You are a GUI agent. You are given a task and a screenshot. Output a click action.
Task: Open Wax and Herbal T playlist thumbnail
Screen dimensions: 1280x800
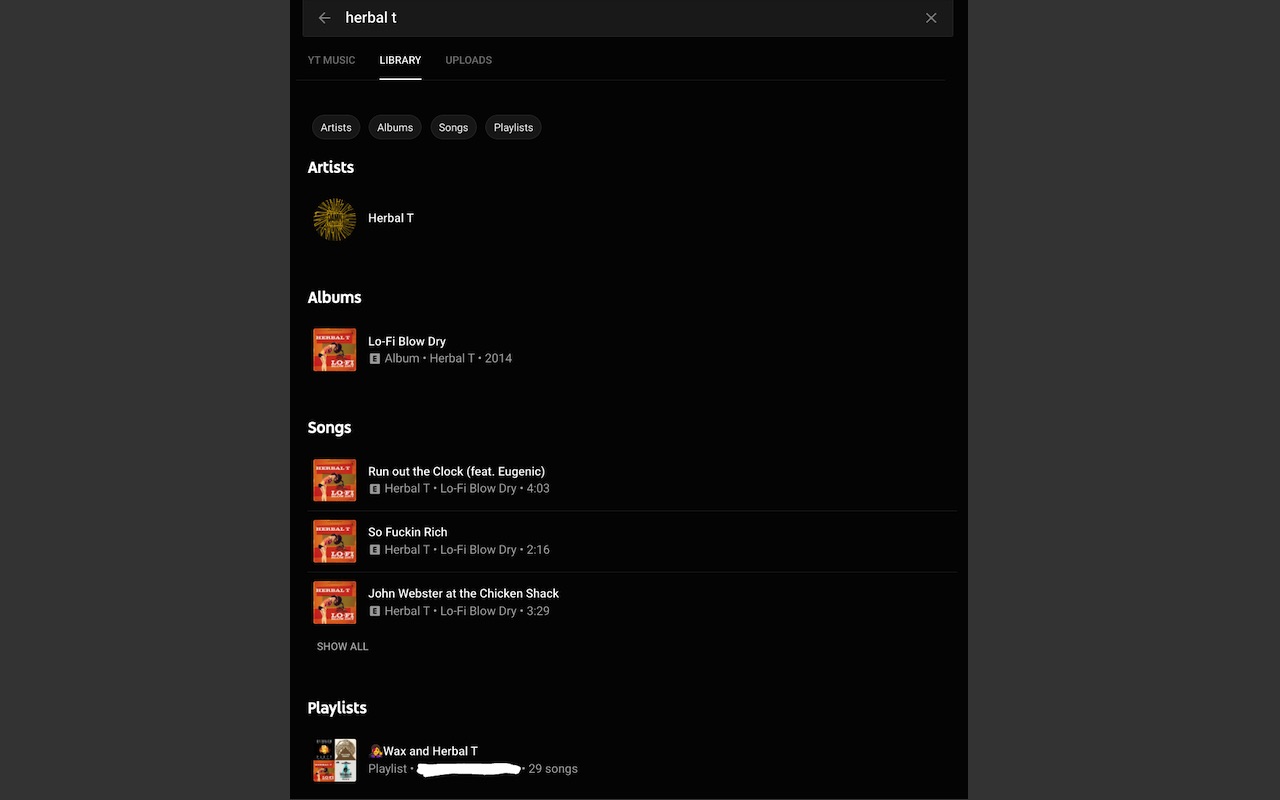(334, 760)
